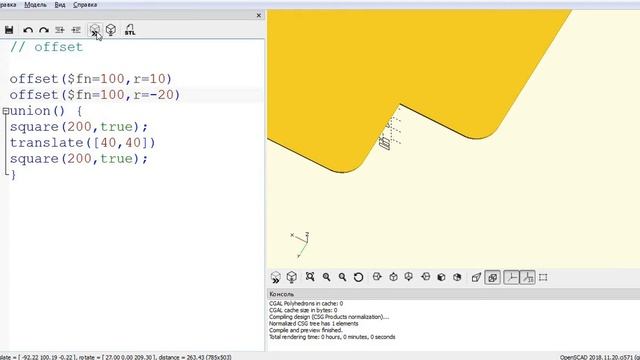Click the closing brace '}' line
The height and width of the screenshot is (360, 640).
(x=13, y=175)
